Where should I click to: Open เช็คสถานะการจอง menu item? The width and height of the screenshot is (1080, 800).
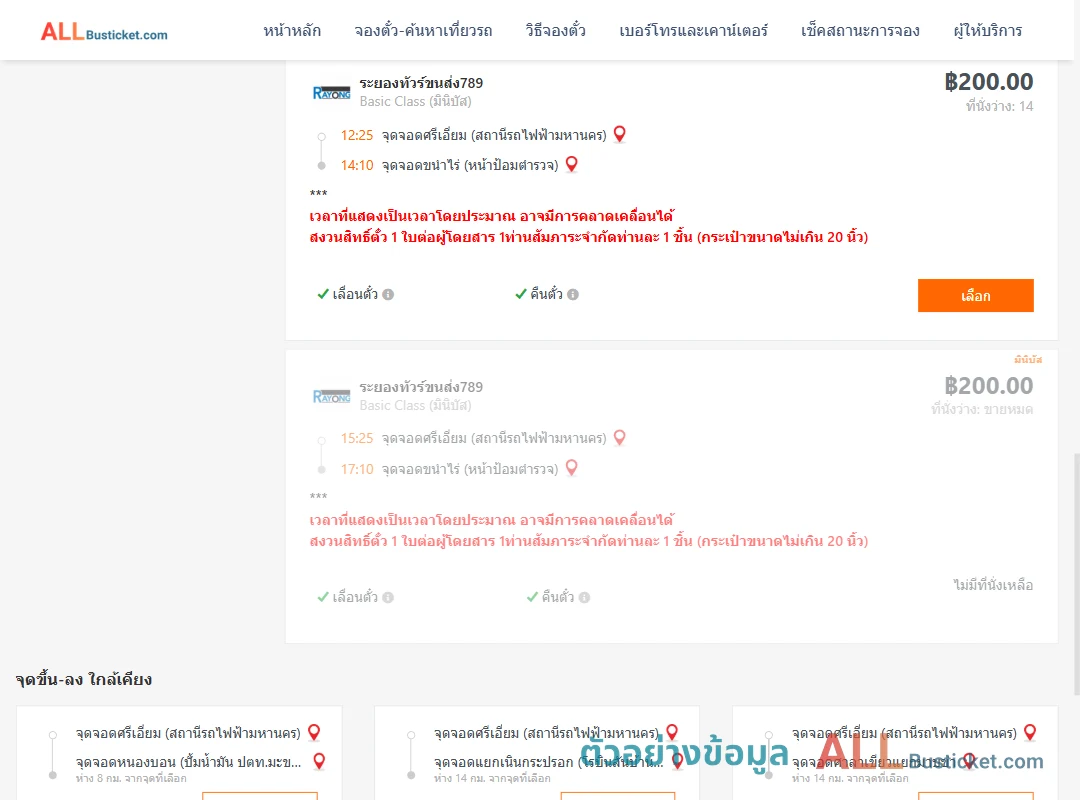860,30
